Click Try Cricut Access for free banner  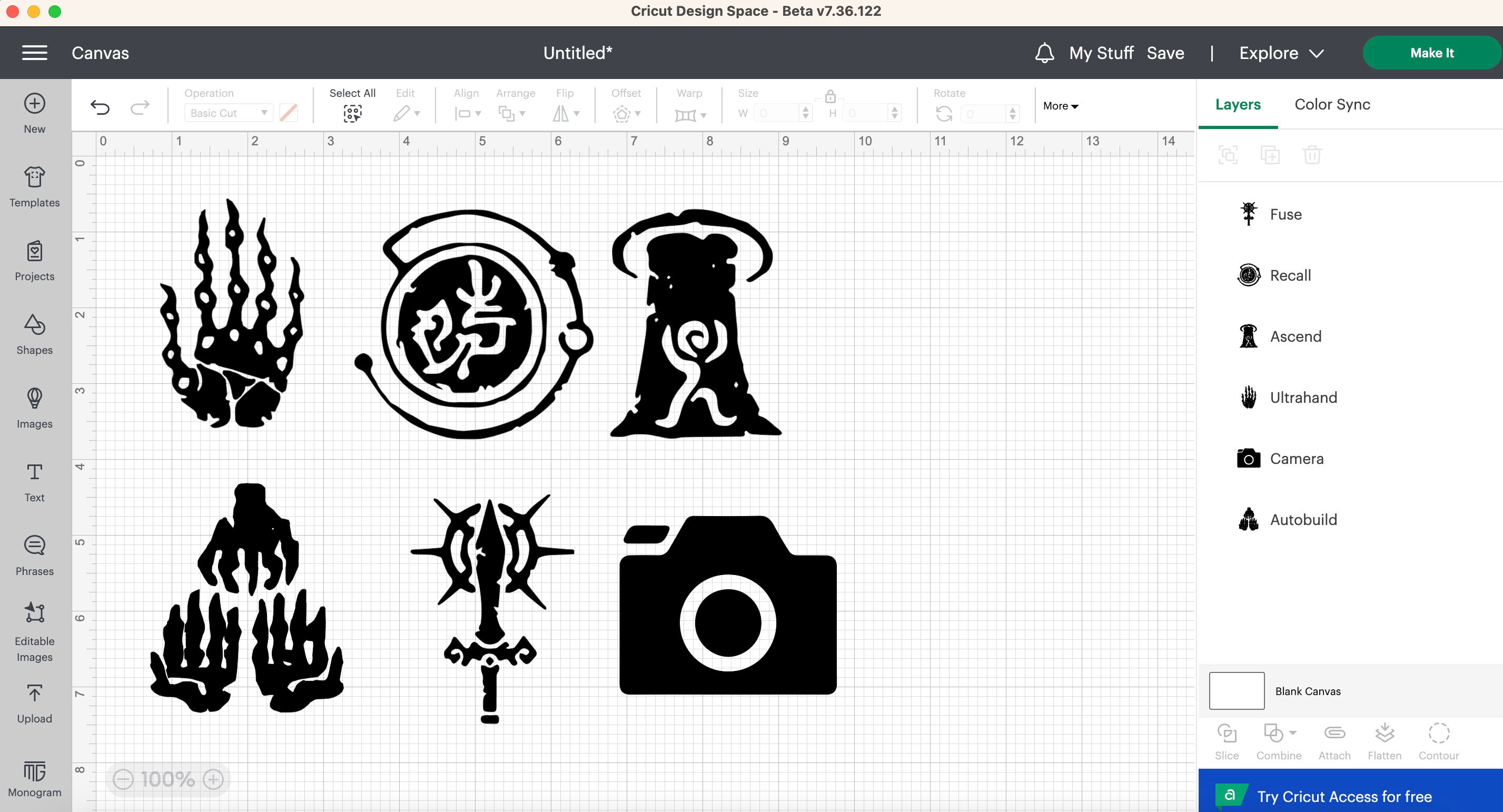click(1351, 791)
